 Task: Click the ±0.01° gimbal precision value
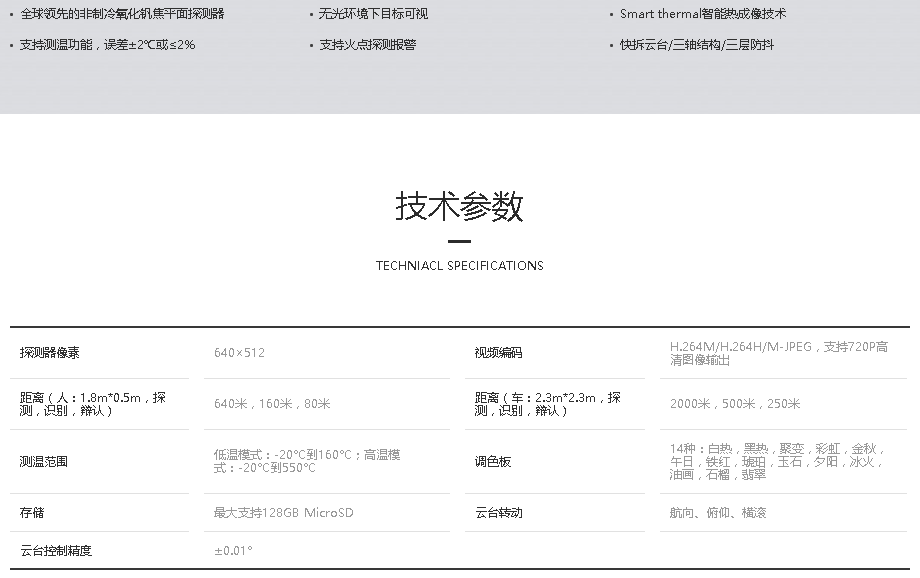[233, 551]
